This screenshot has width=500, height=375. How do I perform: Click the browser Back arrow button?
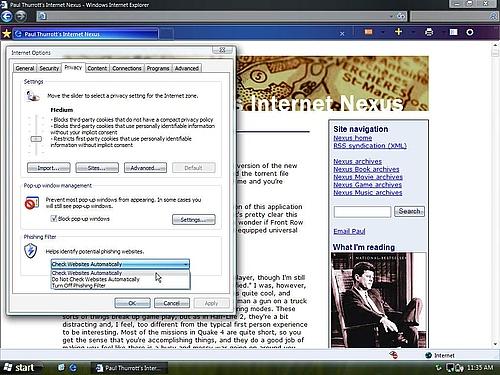(x=7, y=16)
